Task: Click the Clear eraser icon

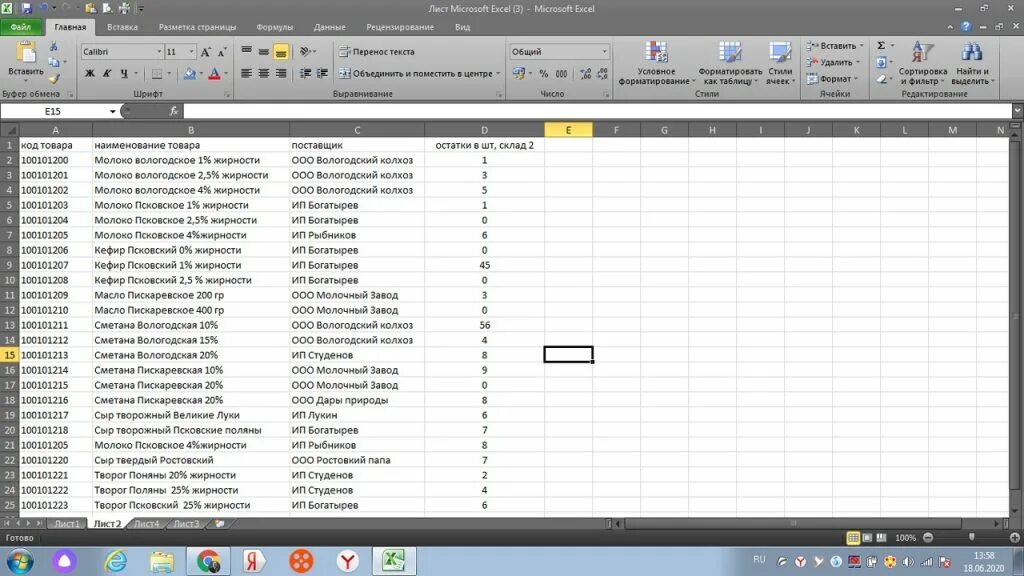Action: click(882, 79)
